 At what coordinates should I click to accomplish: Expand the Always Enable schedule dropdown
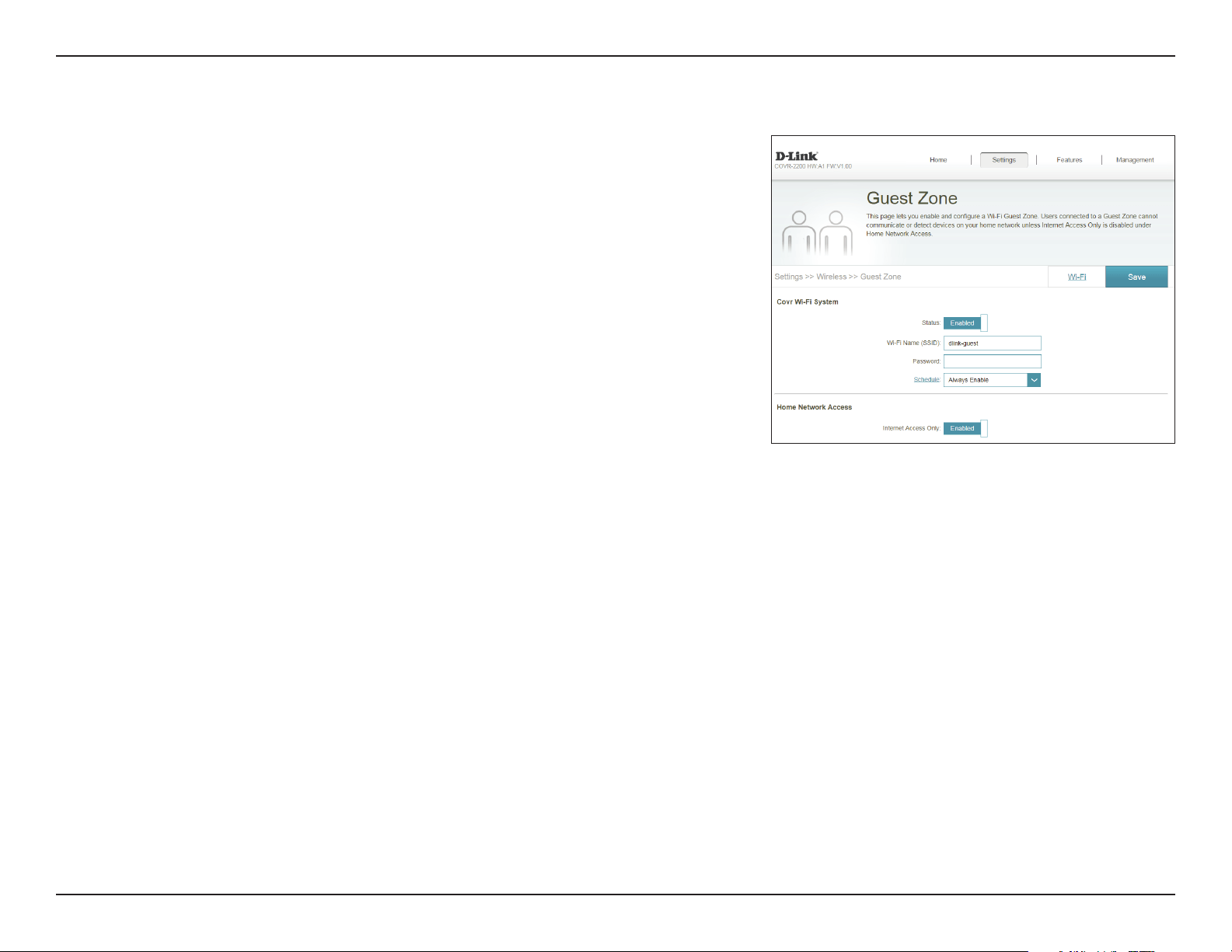tap(992, 380)
